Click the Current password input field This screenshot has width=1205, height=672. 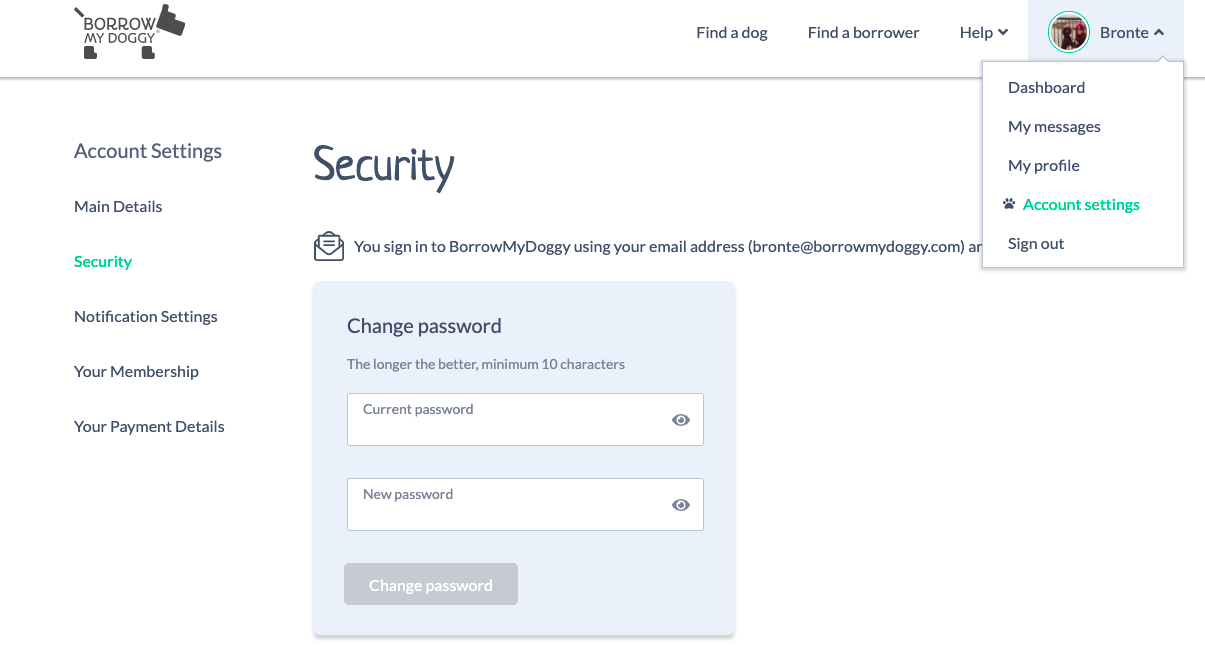coord(525,419)
